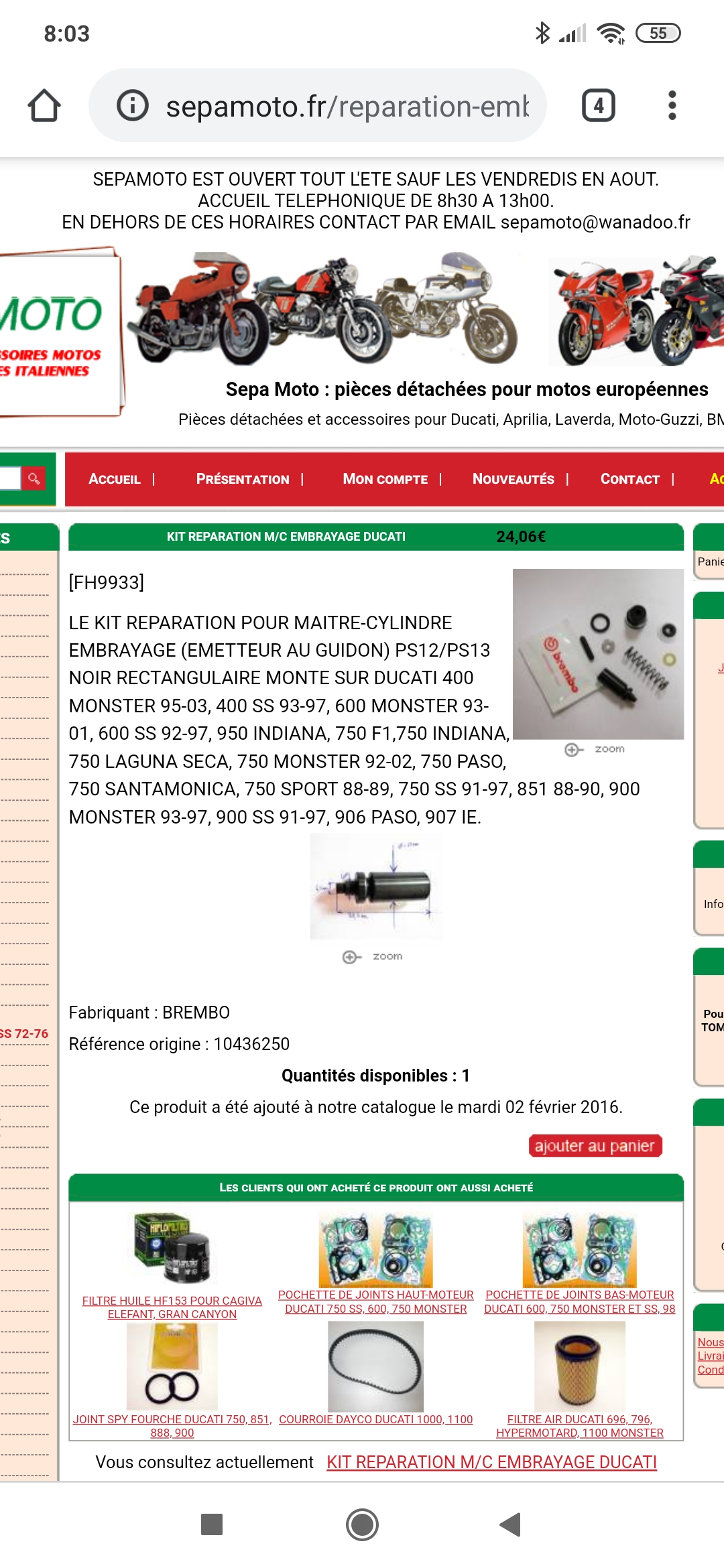The image size is (724, 1568).
Task: Click the Dayco belt thumbnail
Action: tap(376, 1367)
